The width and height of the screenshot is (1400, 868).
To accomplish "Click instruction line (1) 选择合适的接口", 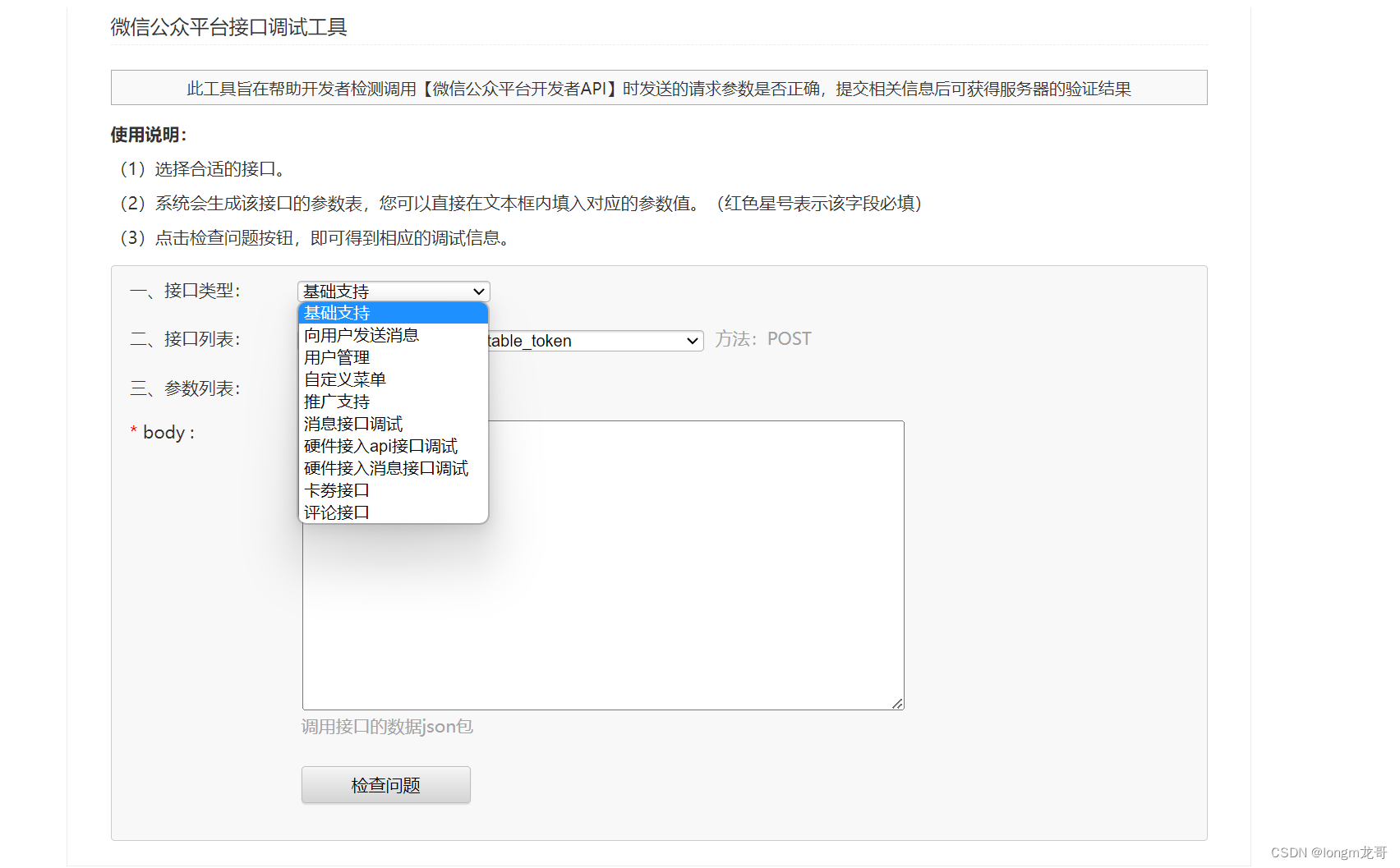I will 203,169.
